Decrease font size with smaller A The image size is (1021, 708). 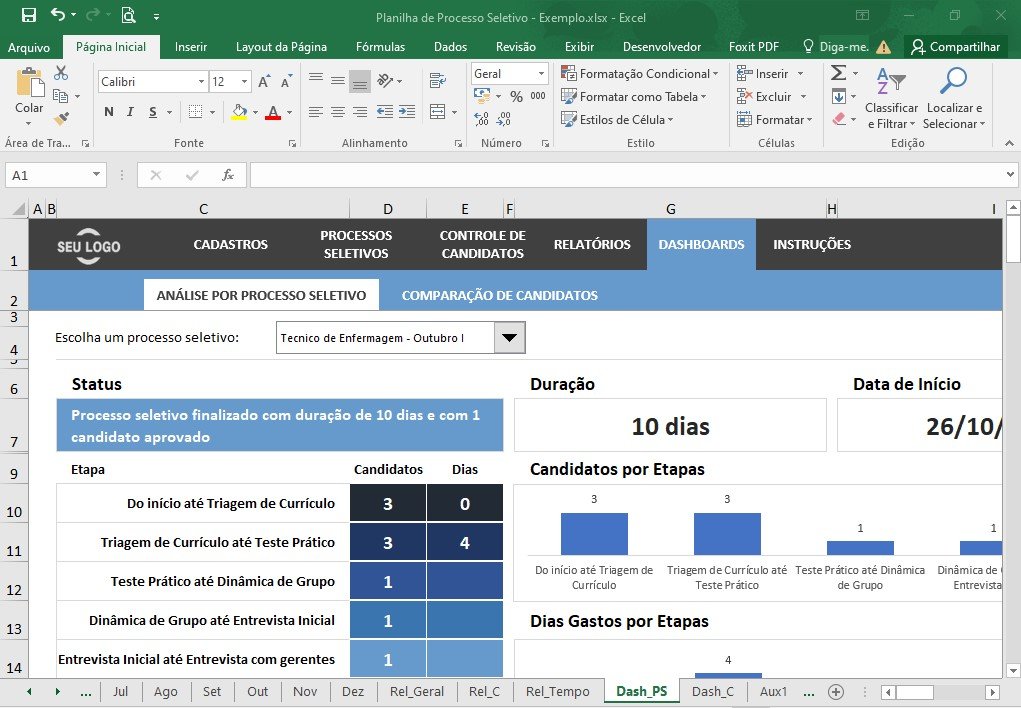[x=286, y=81]
